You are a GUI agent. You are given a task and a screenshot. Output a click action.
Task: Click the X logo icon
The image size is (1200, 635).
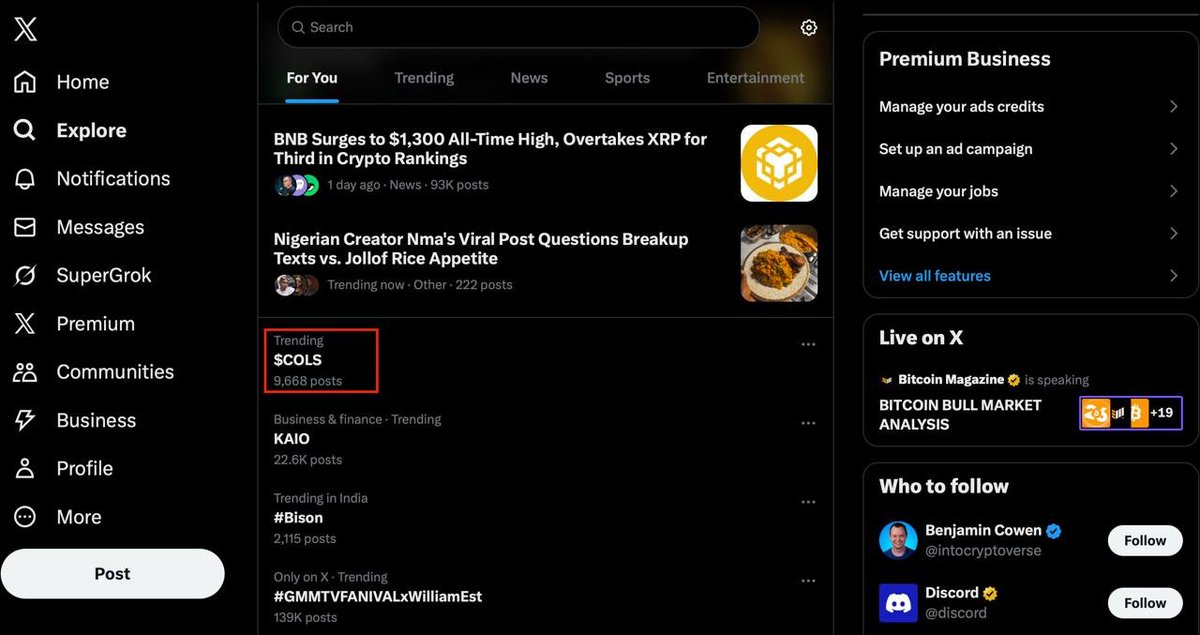coord(26,30)
